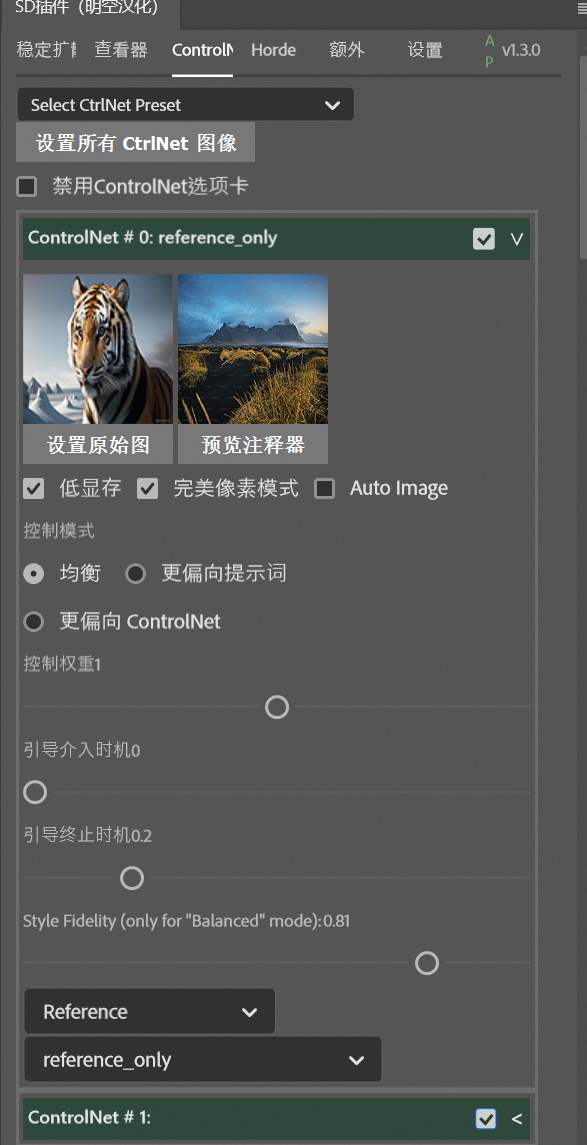Enable the Auto Image checkbox
Image resolution: width=587 pixels, height=1145 pixels.
(x=324, y=488)
